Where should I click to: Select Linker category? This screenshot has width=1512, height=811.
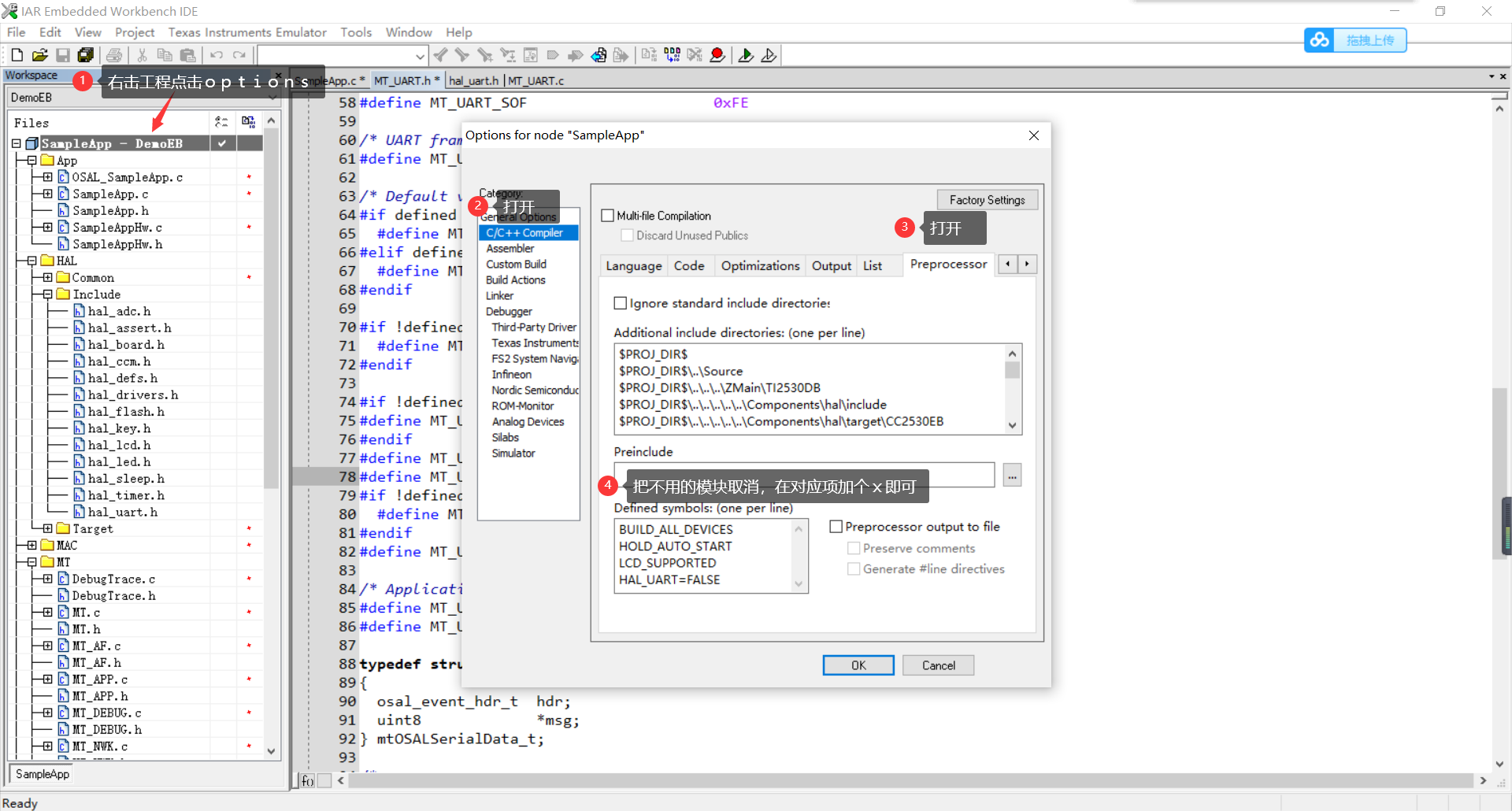[499, 296]
